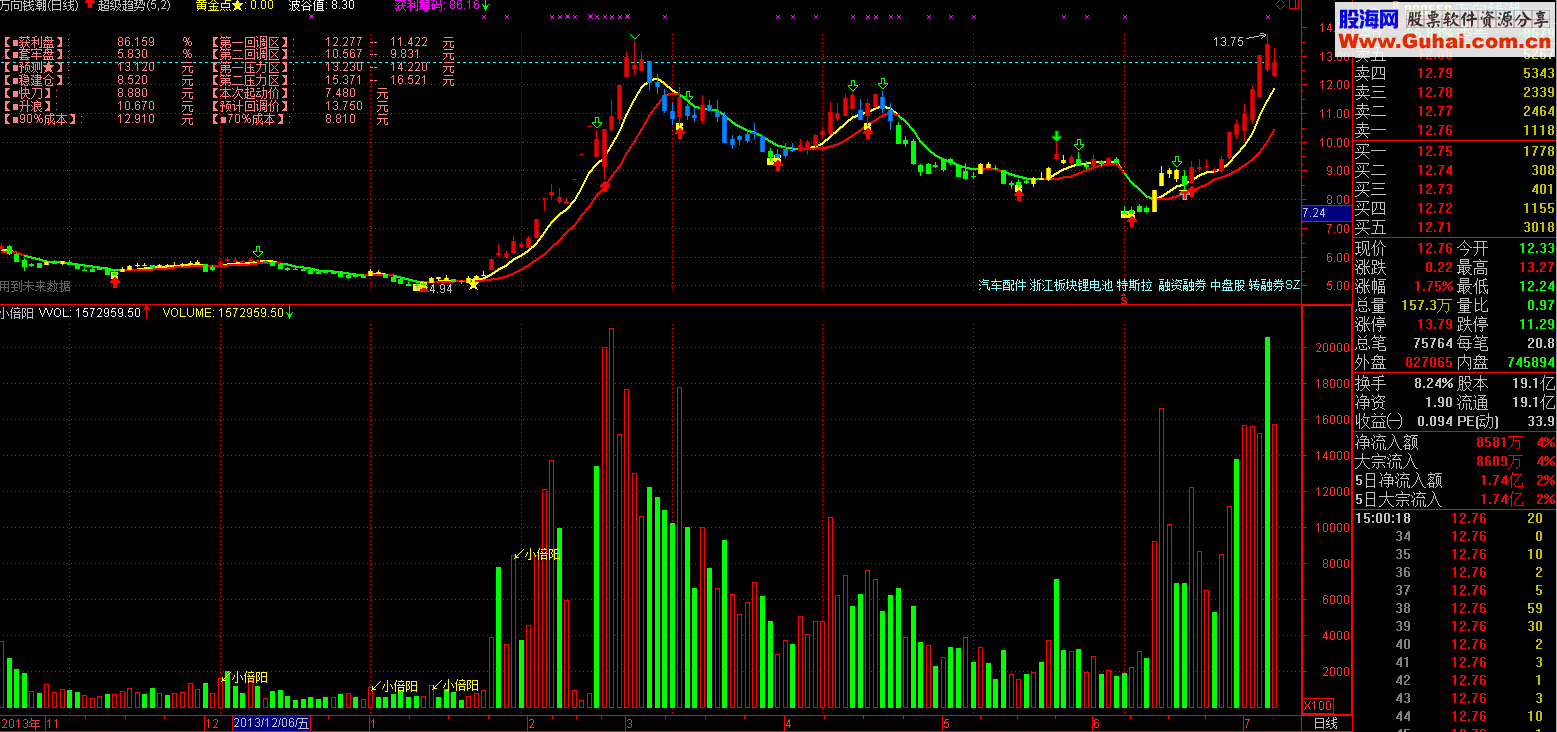The width and height of the screenshot is (1557, 732).
Task: Click the gold star in 黄金点 label
Action: 238,5
